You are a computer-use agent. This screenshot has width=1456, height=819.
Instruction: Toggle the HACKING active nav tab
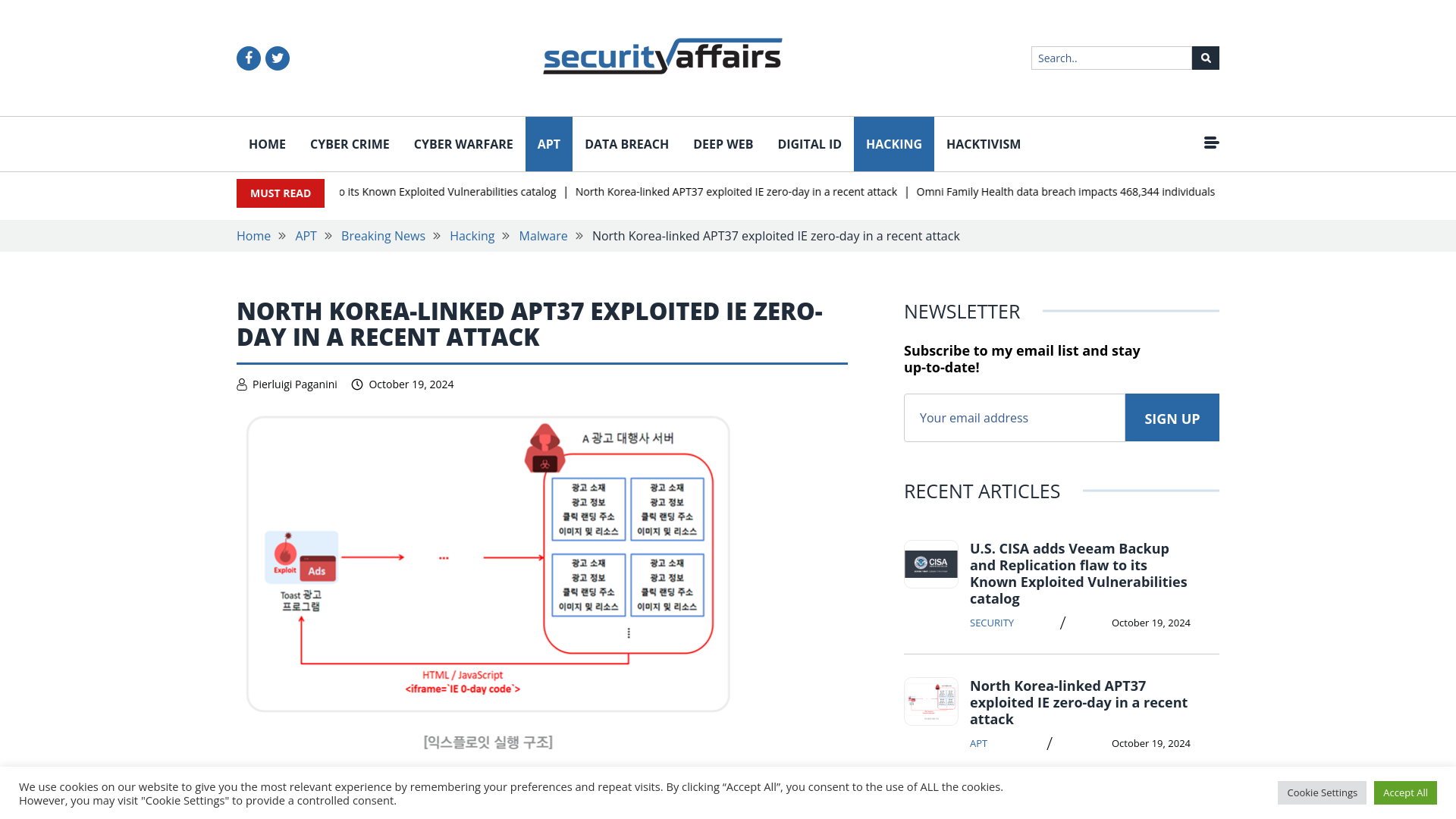(893, 144)
